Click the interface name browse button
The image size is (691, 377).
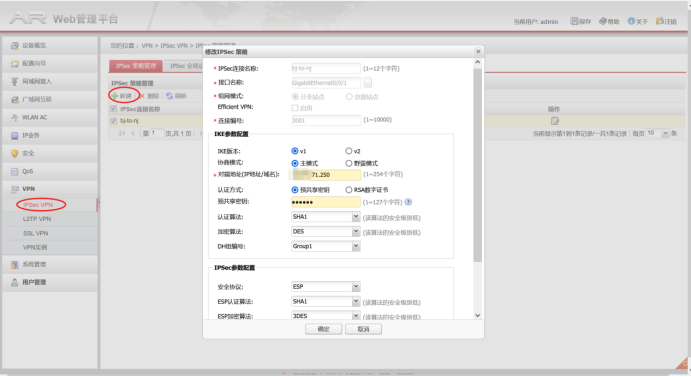coord(368,82)
